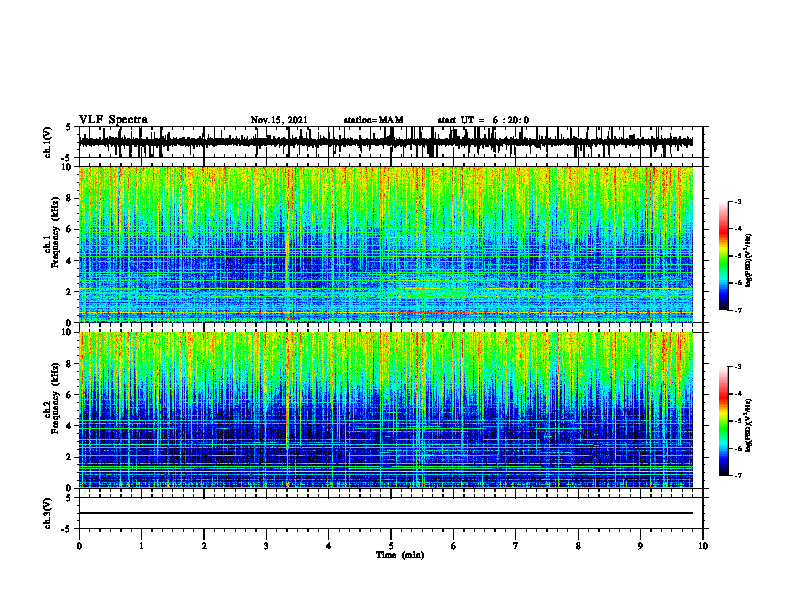Click time axis tick label "1"
The width and height of the screenshot is (792, 612).
point(141,546)
